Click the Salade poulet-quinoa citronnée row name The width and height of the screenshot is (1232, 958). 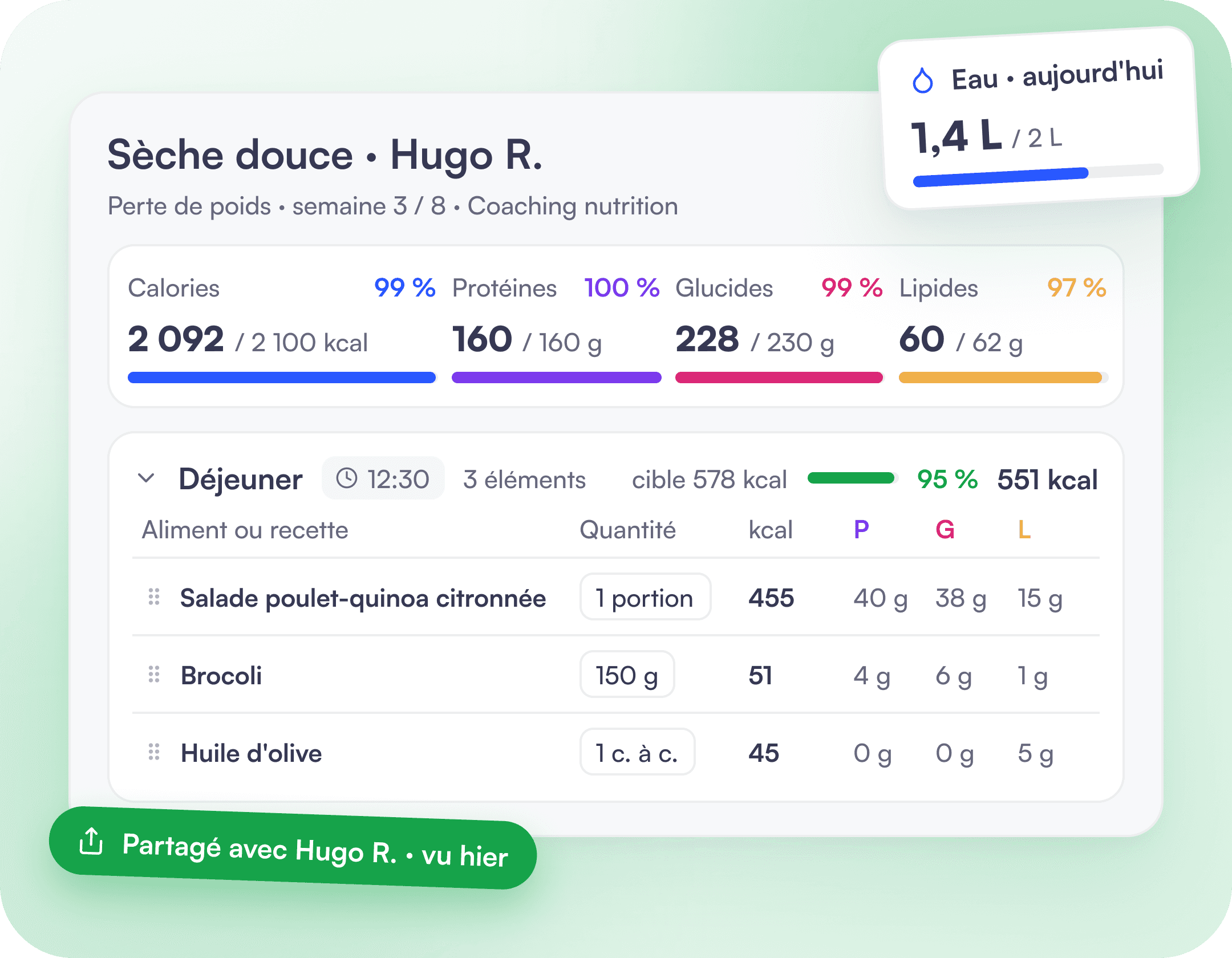coord(363,598)
